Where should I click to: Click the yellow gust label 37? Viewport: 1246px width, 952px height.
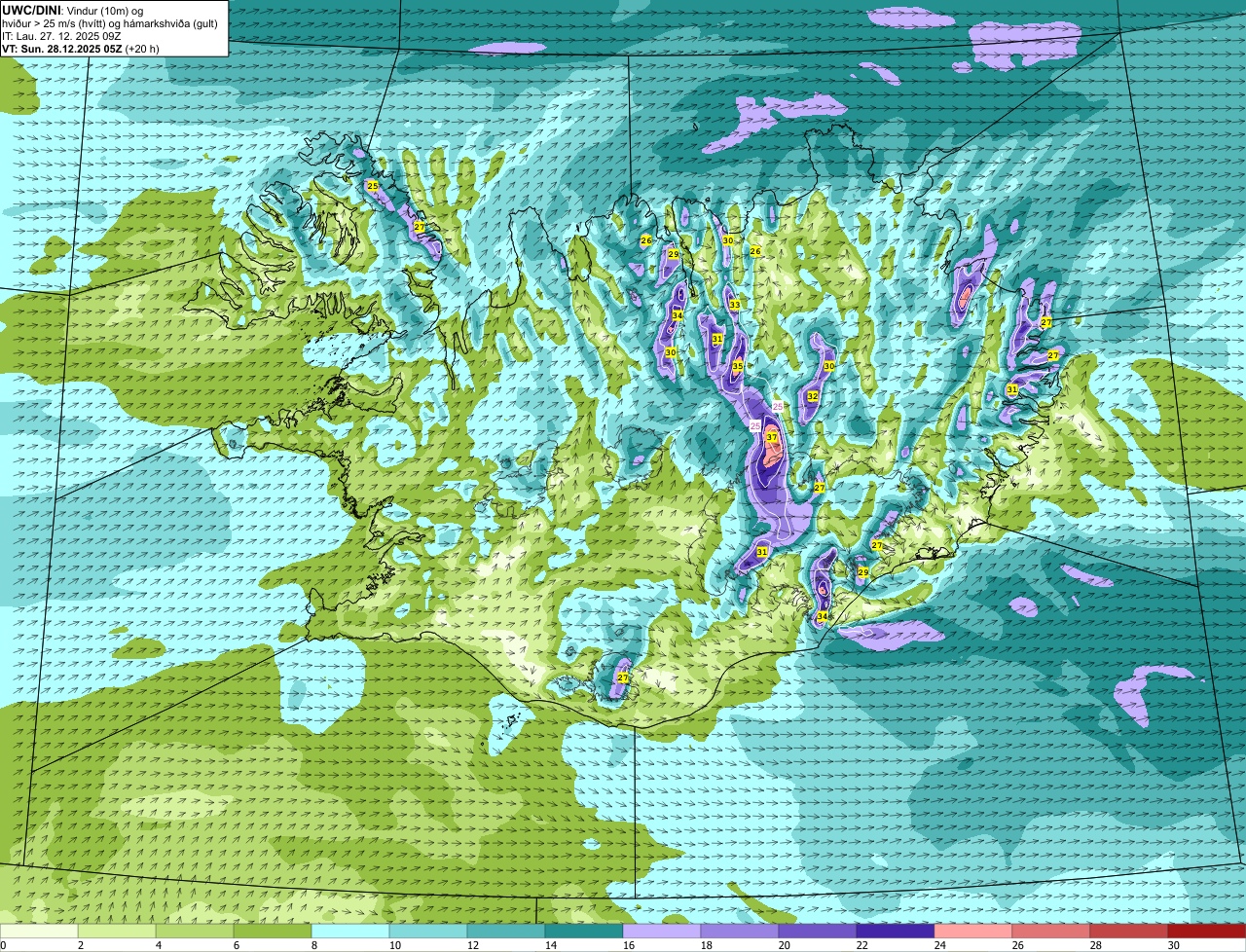point(771,438)
